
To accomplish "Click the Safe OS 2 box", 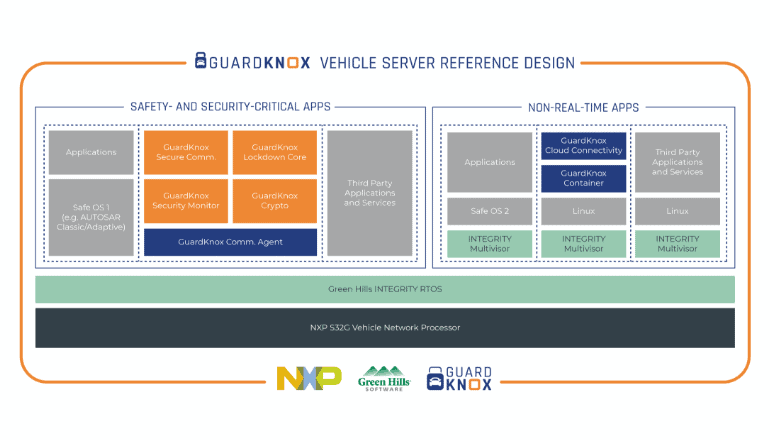I will 490,211.
